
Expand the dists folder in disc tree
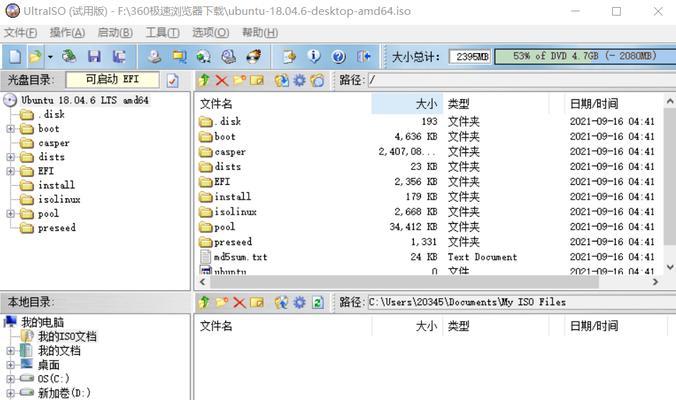click(x=11, y=157)
